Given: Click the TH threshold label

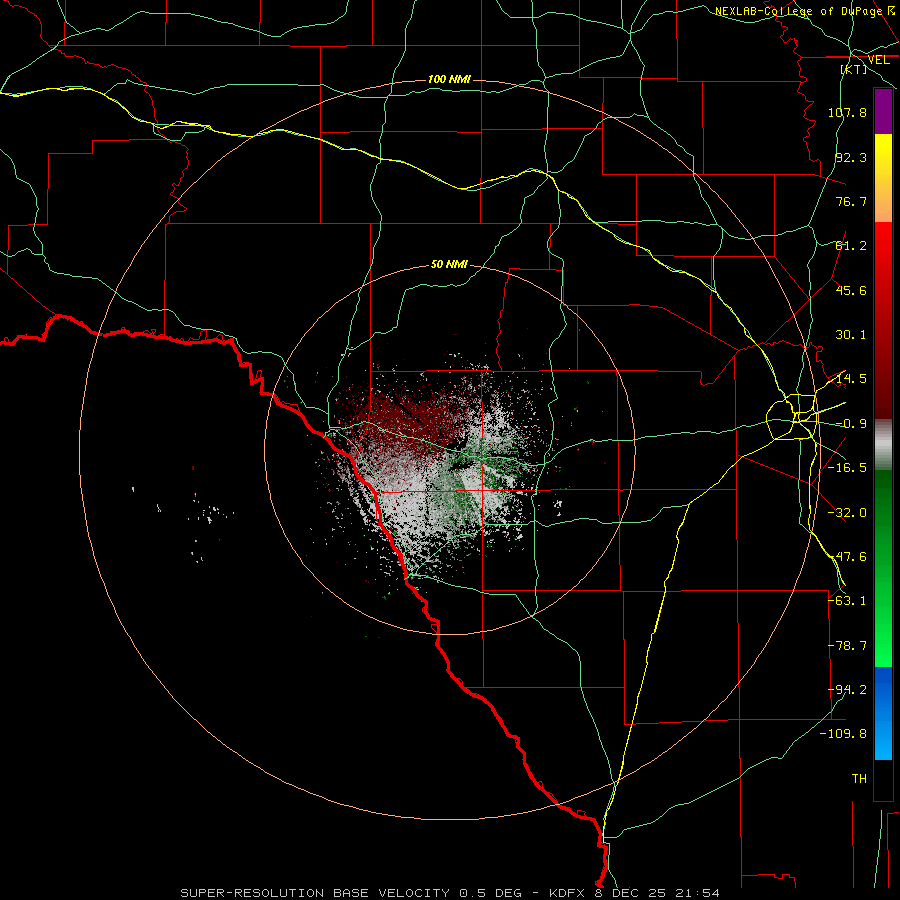Looking at the screenshot, I should coord(859,779).
